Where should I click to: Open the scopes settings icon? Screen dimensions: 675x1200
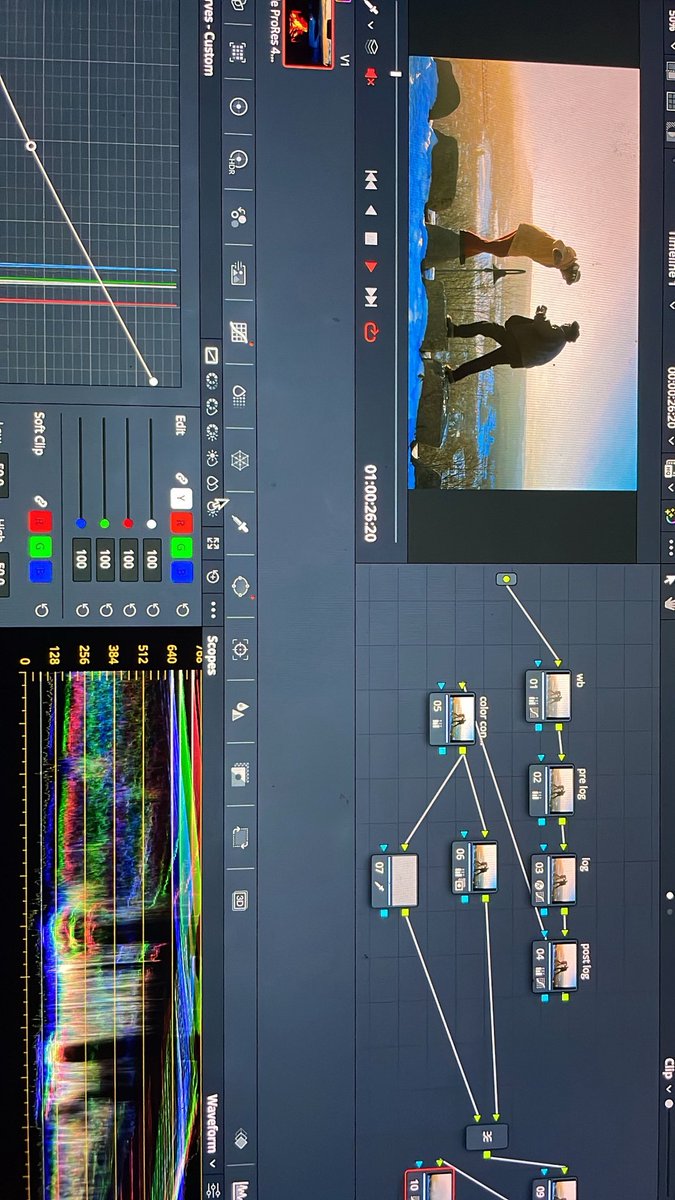tap(213, 1190)
